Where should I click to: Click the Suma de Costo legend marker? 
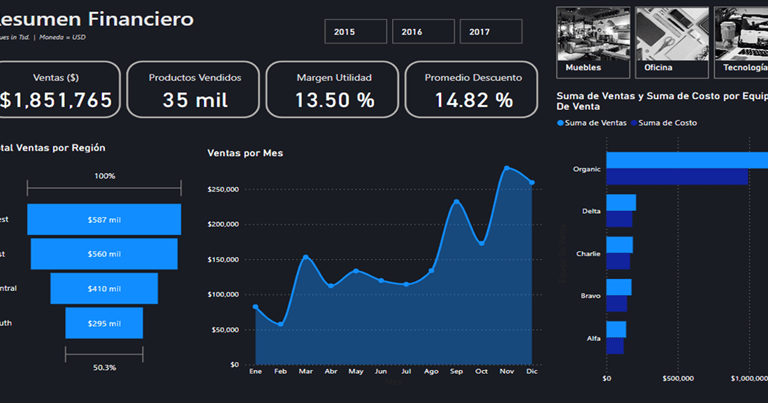634,123
